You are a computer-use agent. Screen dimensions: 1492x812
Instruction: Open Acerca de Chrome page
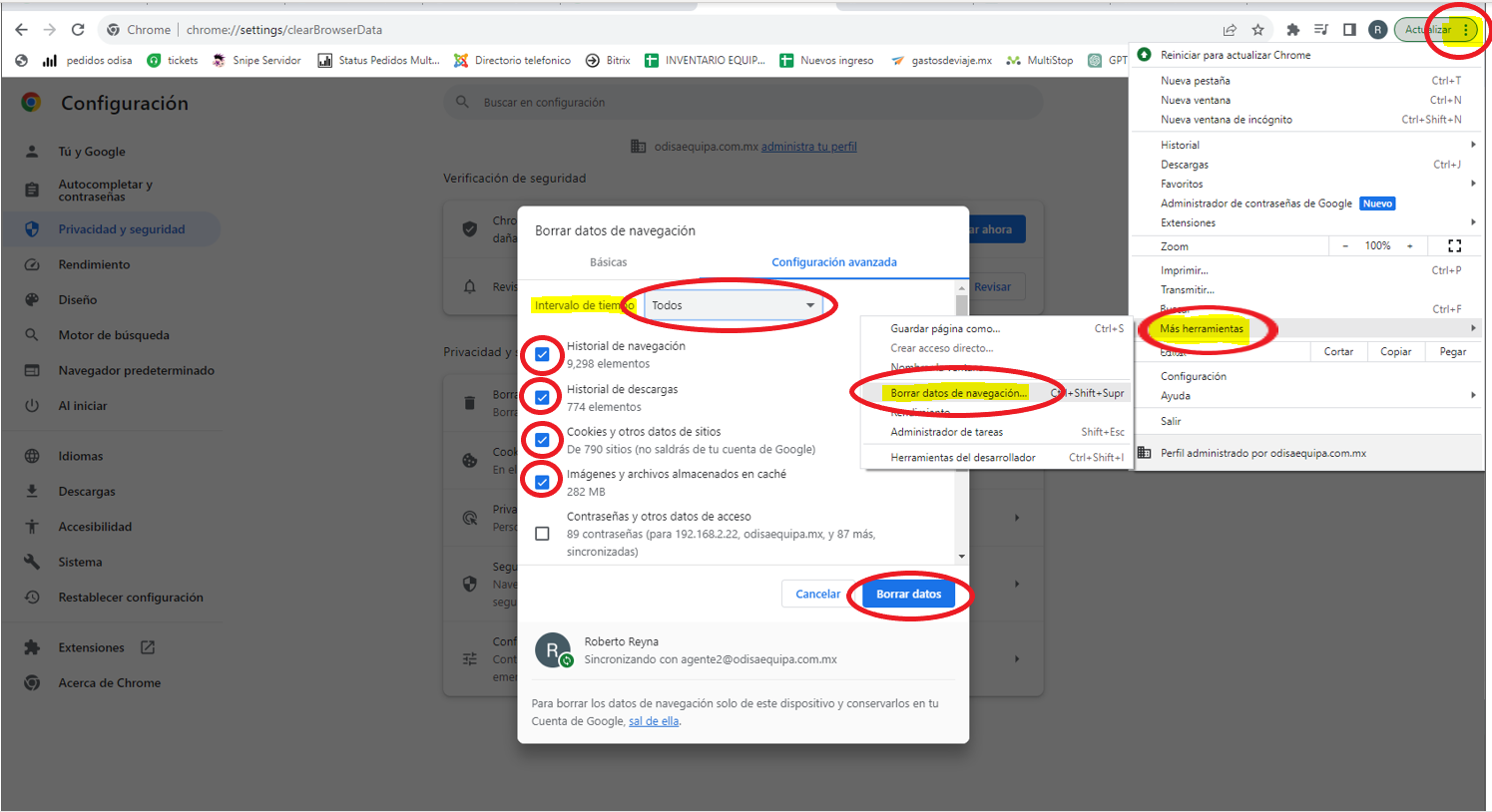point(110,683)
